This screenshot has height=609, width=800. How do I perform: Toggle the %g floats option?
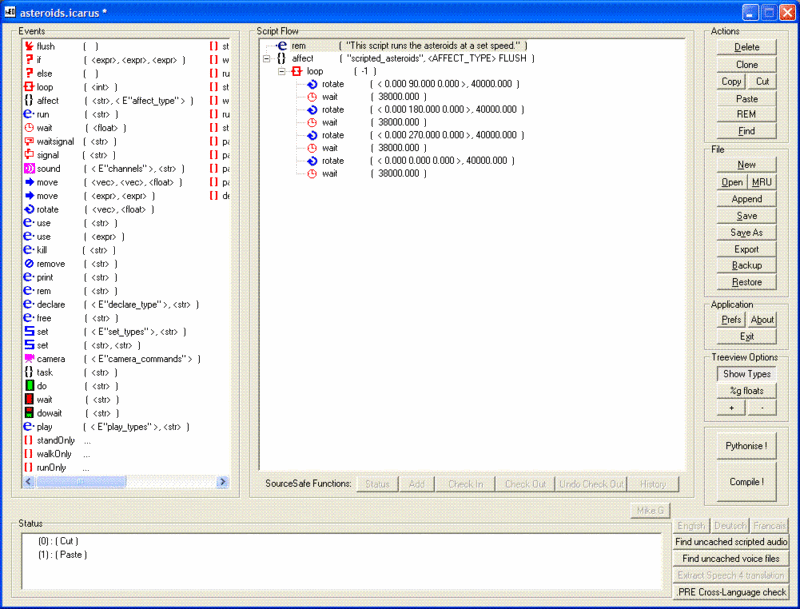pos(747,391)
